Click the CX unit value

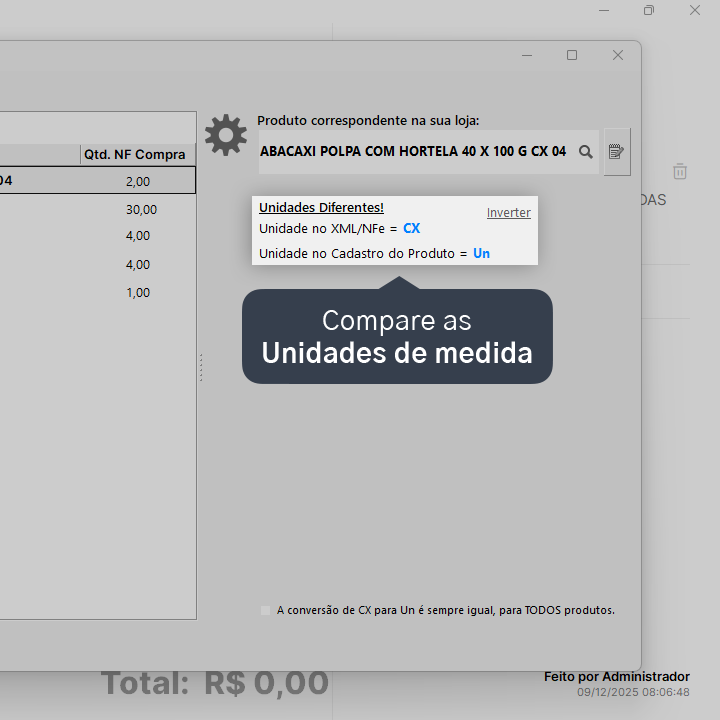(x=411, y=228)
